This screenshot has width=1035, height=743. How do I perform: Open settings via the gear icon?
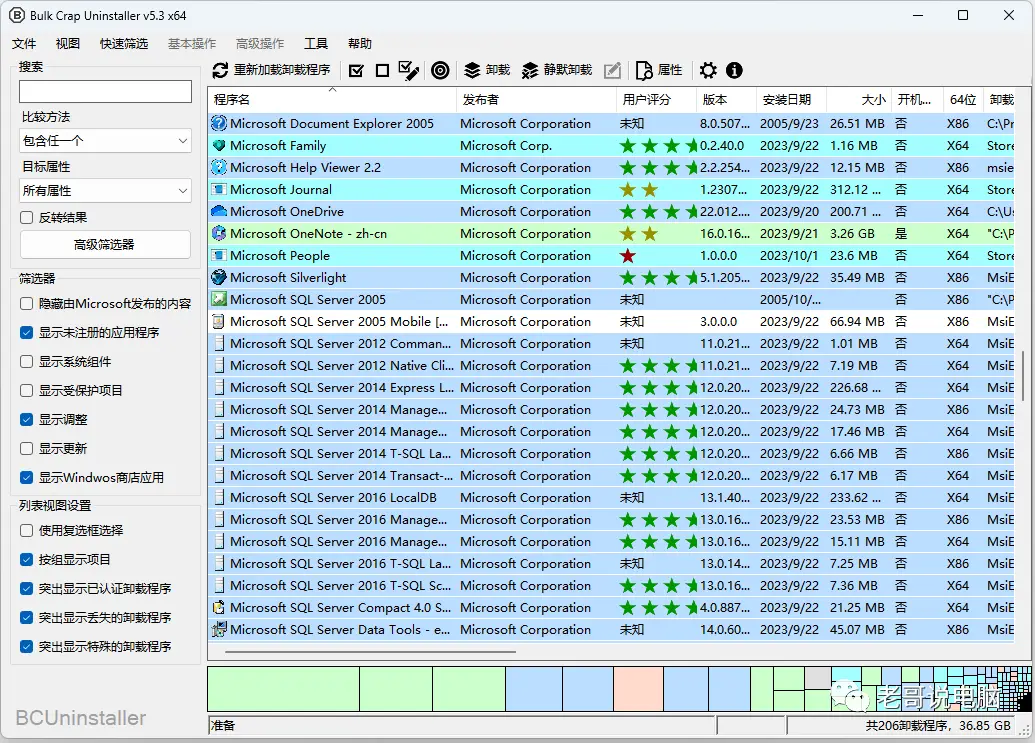(x=708, y=70)
